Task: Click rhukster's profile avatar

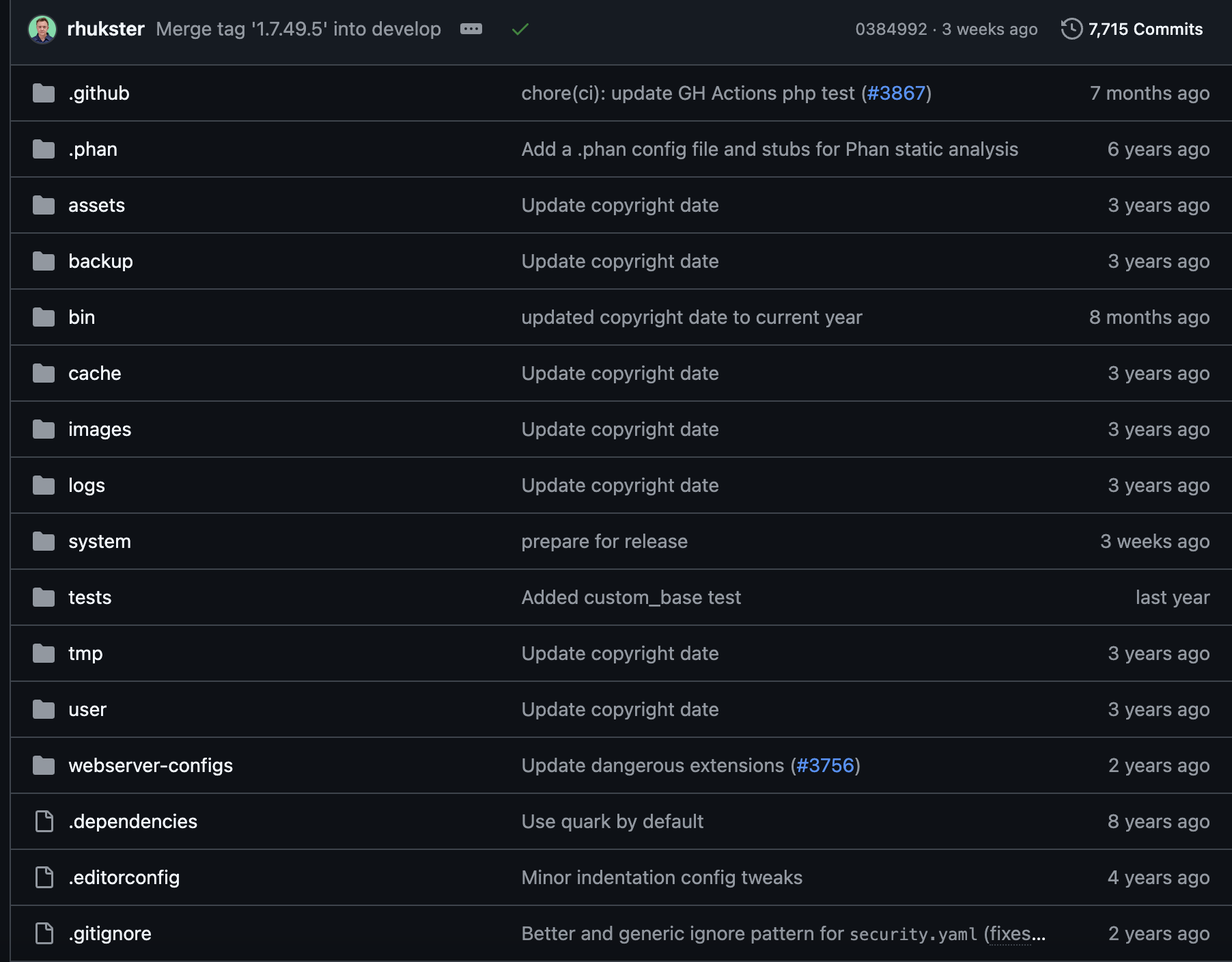Action: tap(42, 29)
